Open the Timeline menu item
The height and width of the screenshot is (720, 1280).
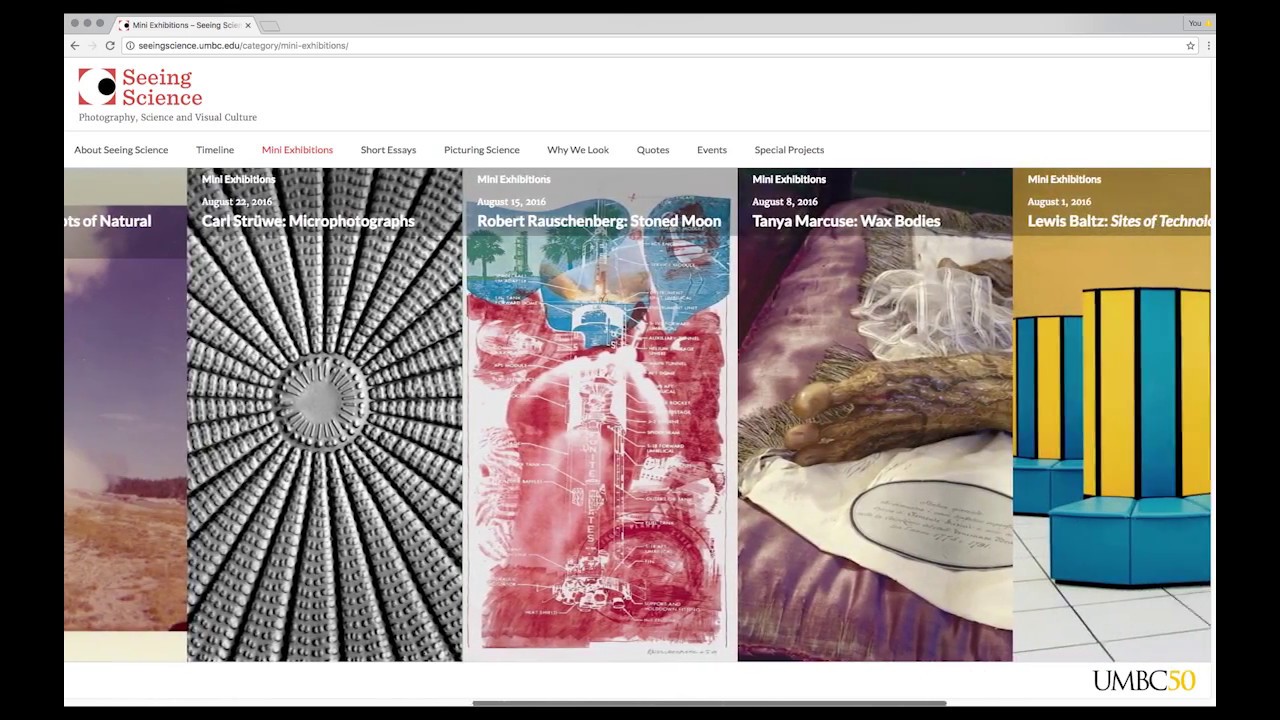[215, 150]
